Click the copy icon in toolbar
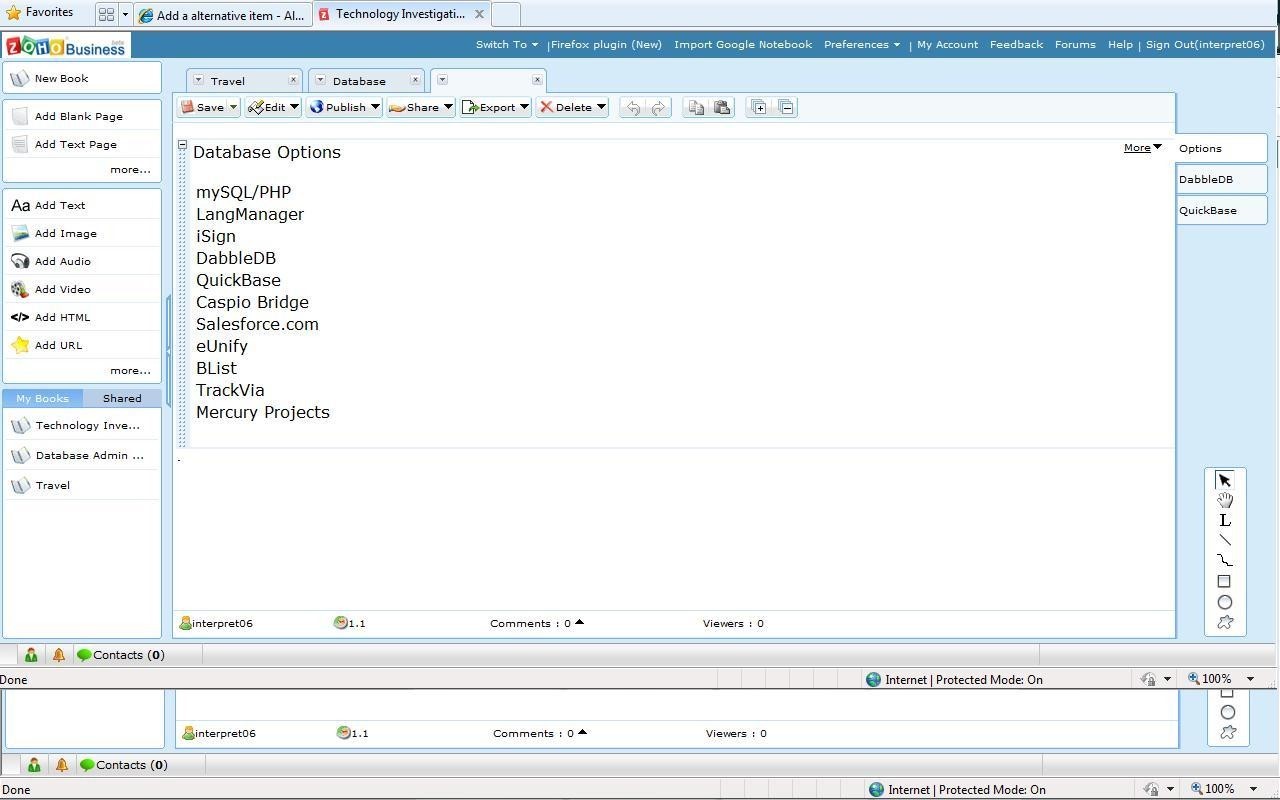 coord(696,107)
